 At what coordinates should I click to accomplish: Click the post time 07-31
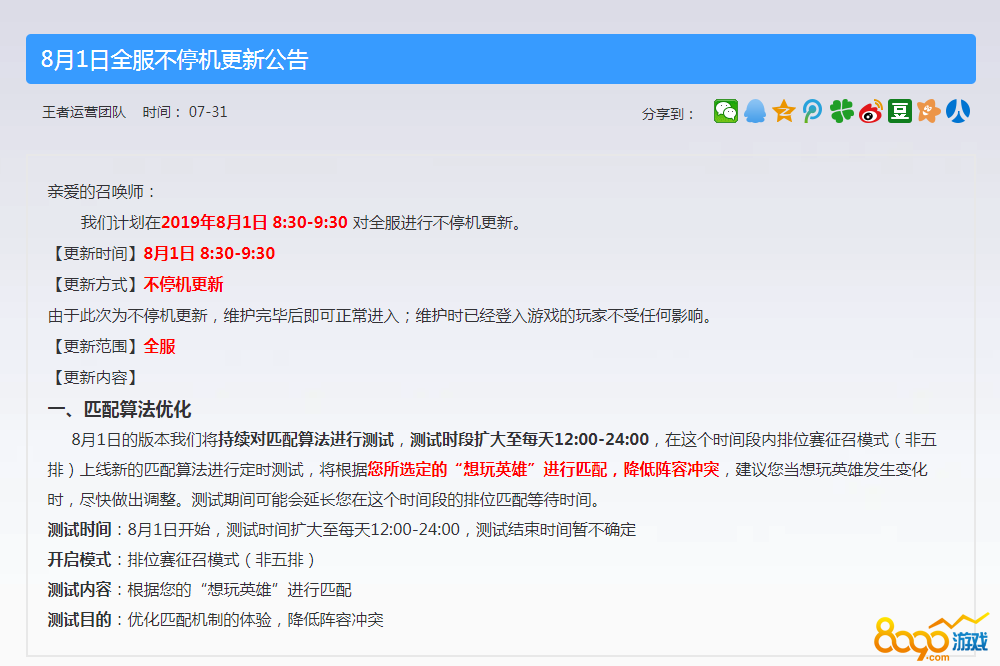[x=208, y=112]
